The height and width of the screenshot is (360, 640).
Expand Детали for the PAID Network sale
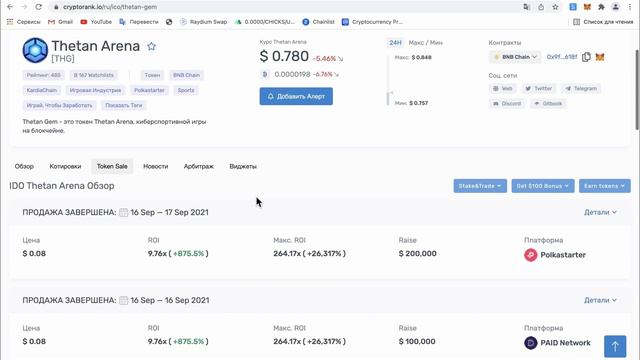[600, 300]
